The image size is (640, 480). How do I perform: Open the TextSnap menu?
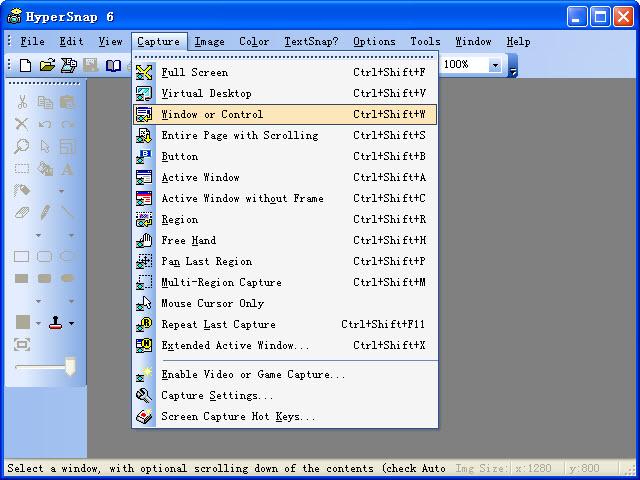click(x=311, y=41)
